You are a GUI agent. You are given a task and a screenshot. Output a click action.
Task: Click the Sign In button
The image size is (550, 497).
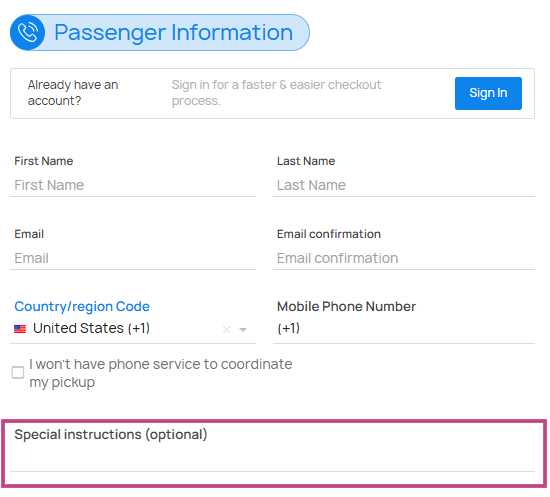(x=488, y=93)
